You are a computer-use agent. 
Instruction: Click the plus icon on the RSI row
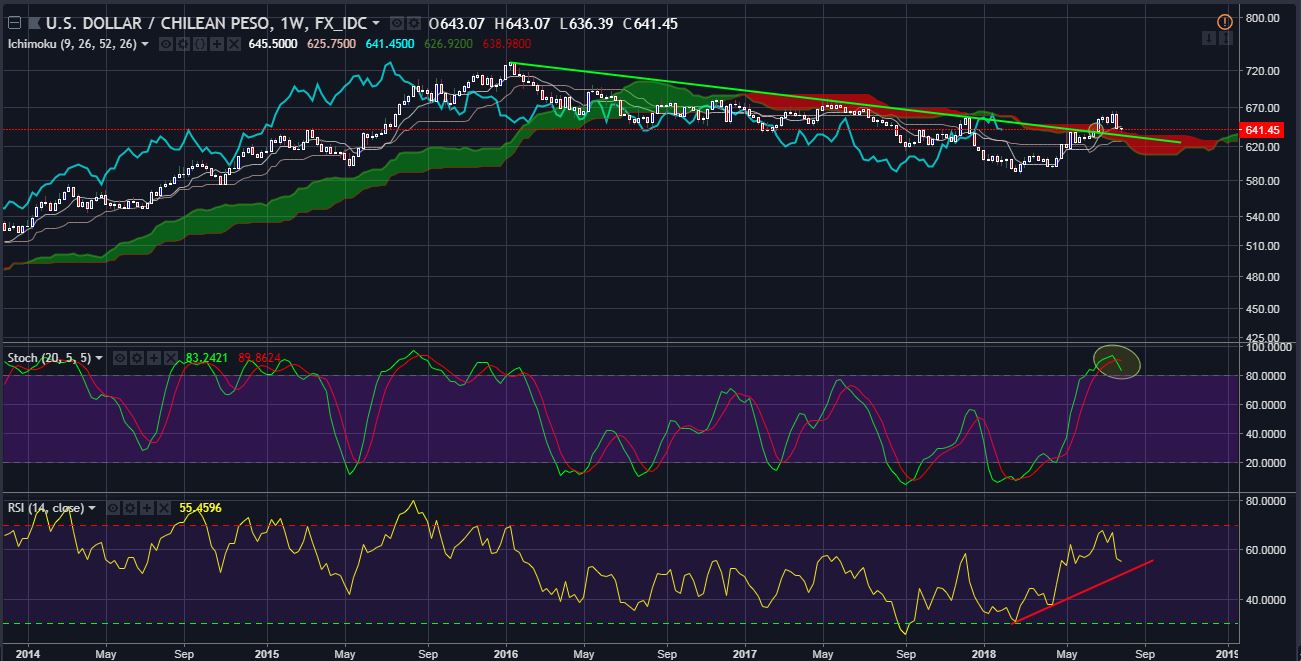point(147,508)
